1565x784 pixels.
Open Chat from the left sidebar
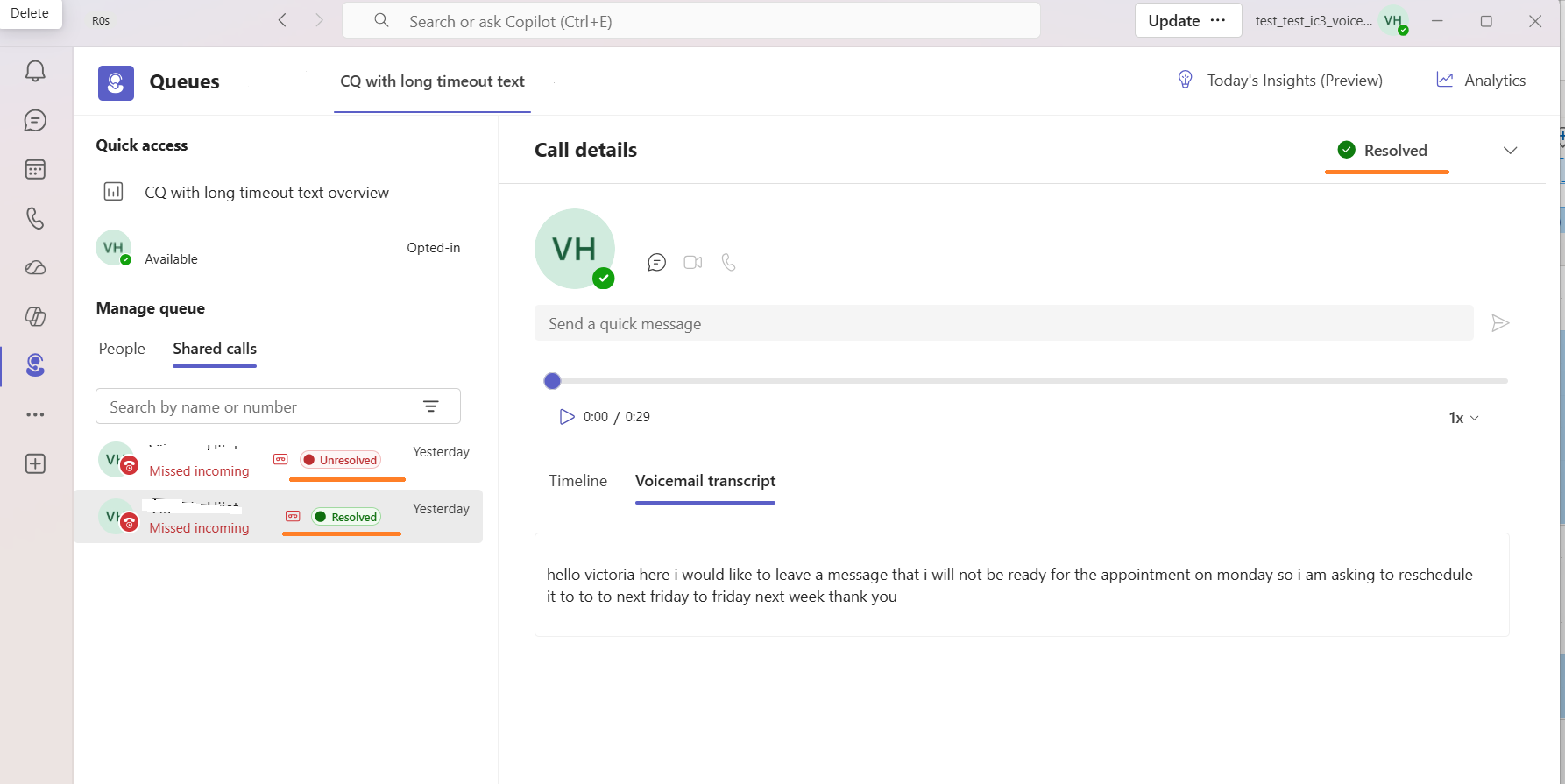pos(35,121)
